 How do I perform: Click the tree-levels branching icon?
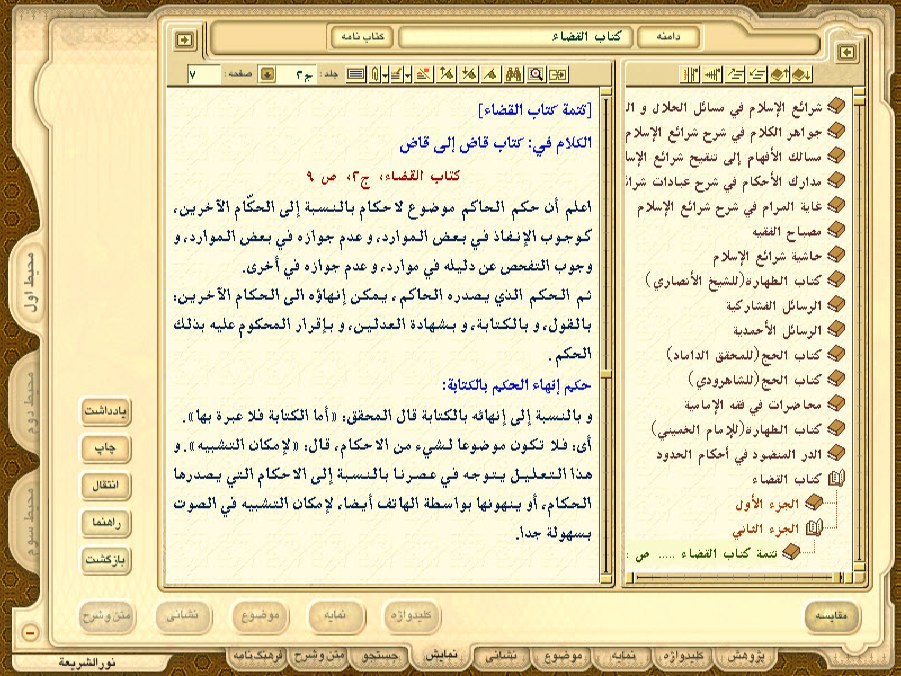tap(712, 74)
